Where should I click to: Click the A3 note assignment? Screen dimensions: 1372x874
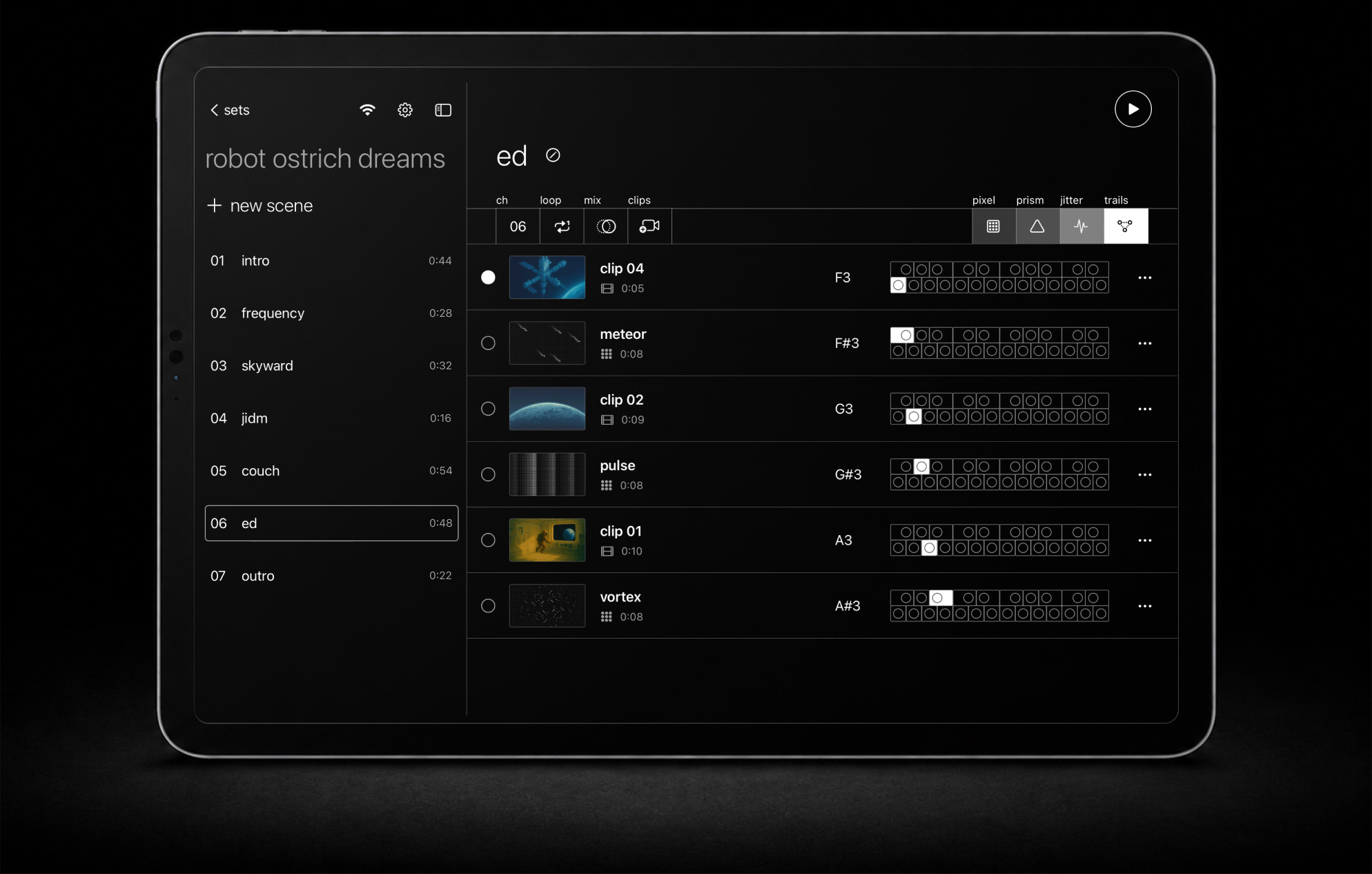pos(843,540)
